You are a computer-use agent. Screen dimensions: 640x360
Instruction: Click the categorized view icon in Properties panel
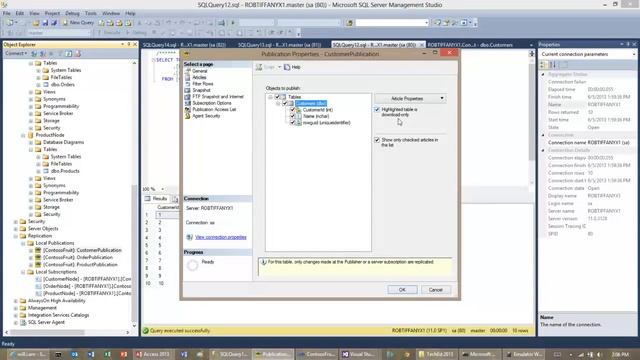pyautogui.click(x=543, y=64)
